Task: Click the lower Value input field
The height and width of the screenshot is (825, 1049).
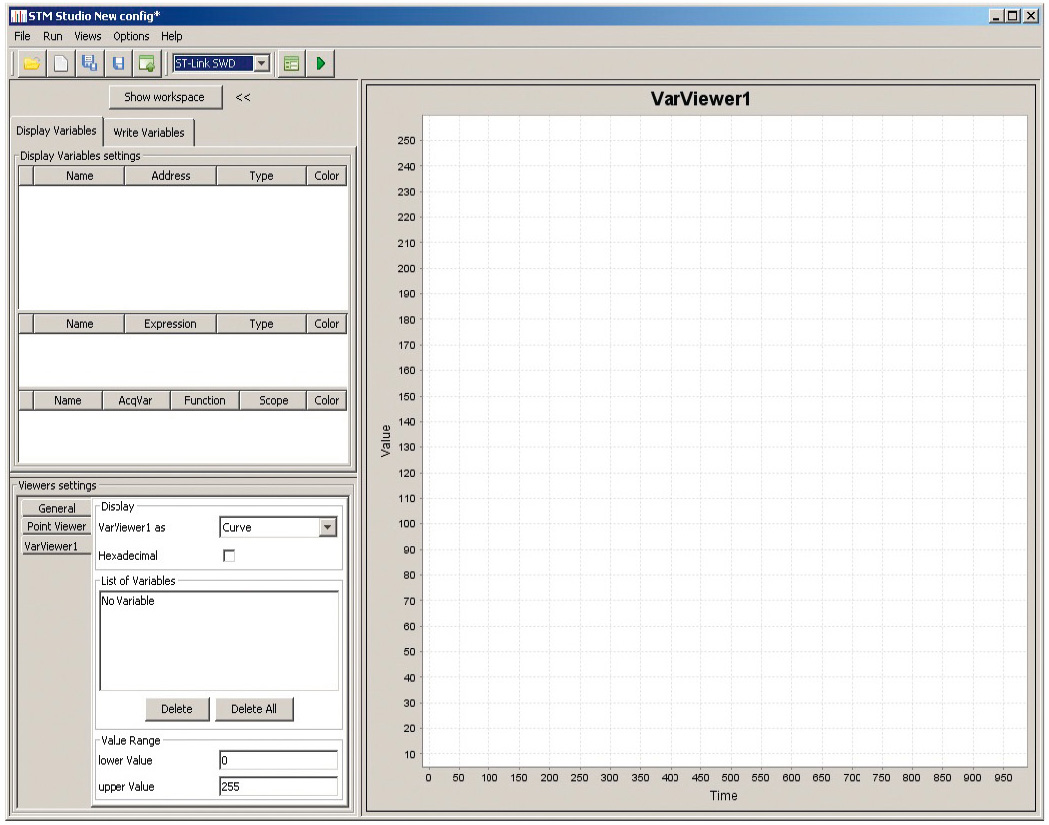Action: click(x=278, y=760)
